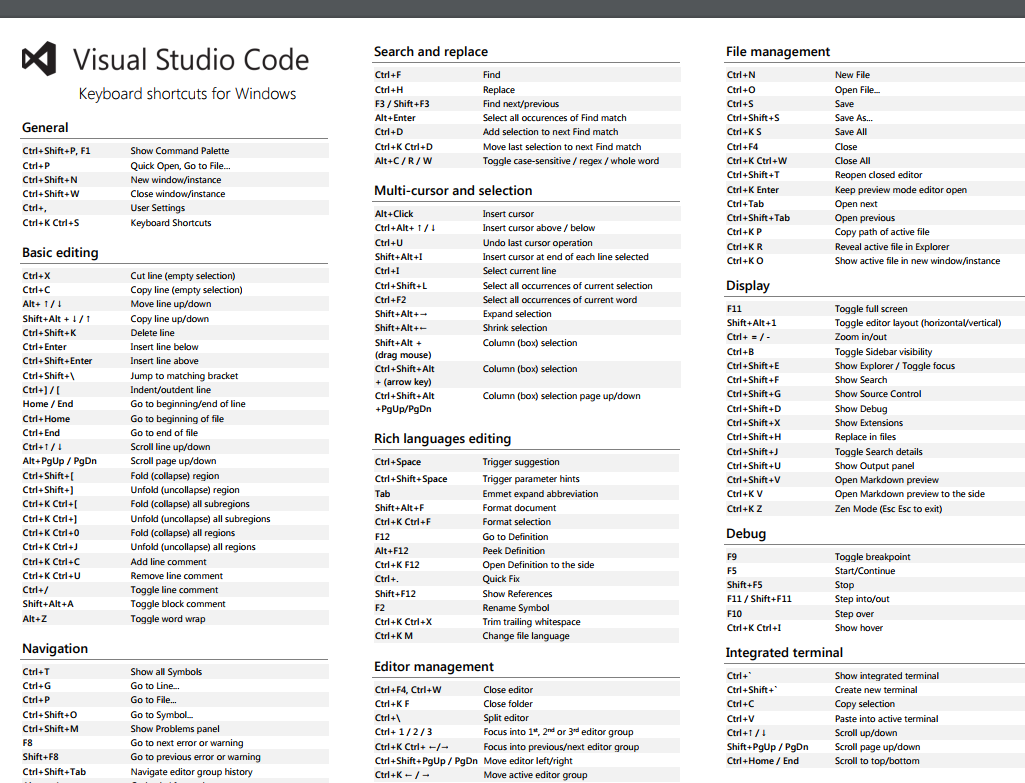Select the 'Keyboard shortcuts for Windows' subtitle

coord(187,94)
